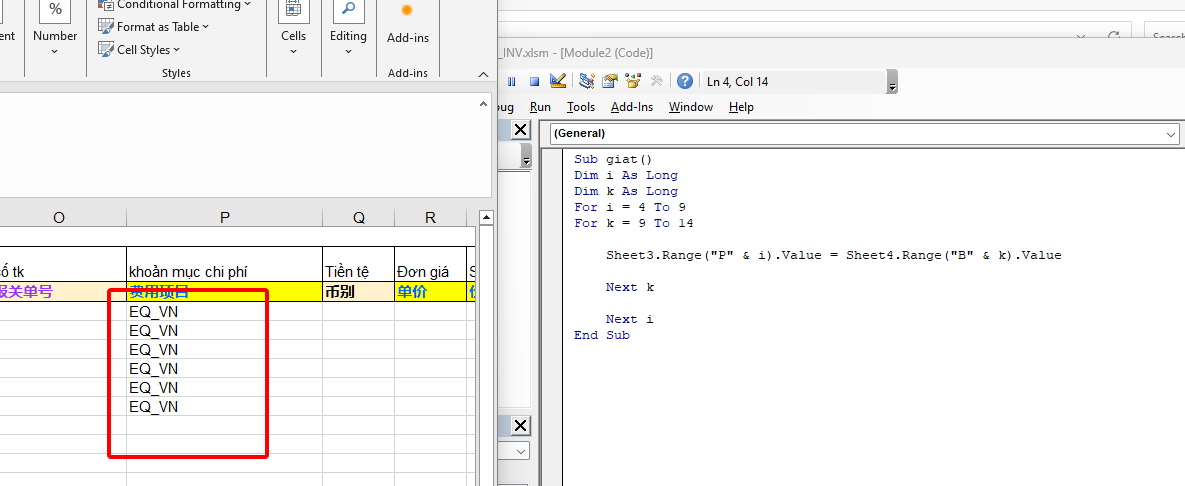Click the first EQ_VN cell in column P

point(224,311)
